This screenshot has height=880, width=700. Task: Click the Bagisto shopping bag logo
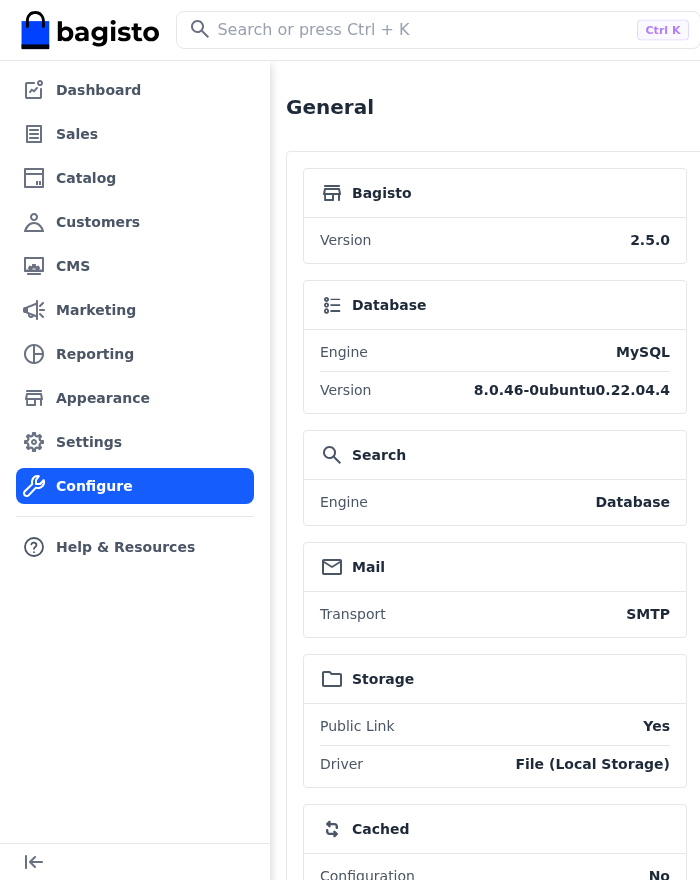[x=35, y=30]
